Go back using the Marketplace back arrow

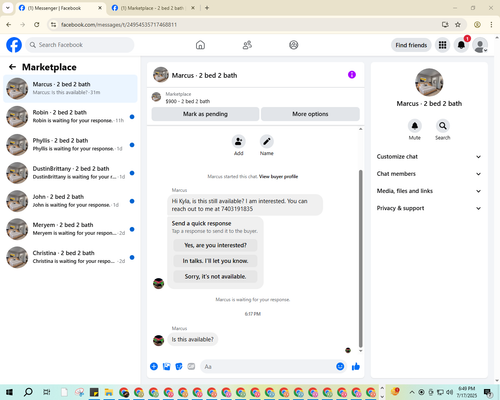pyautogui.click(x=12, y=67)
